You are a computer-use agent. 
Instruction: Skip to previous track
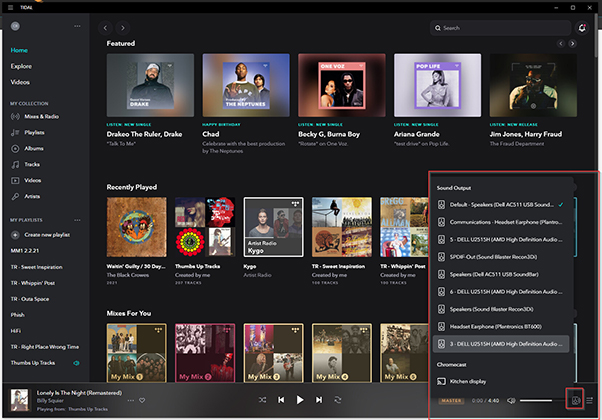[281, 400]
